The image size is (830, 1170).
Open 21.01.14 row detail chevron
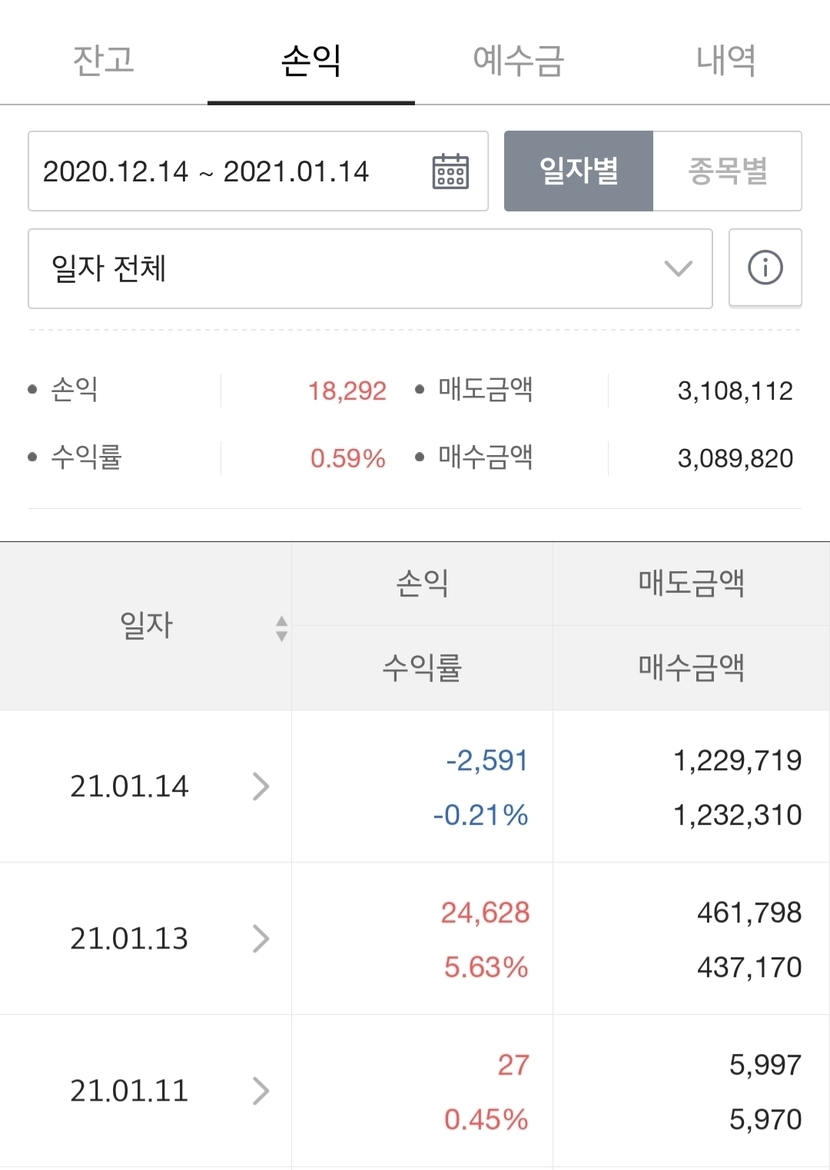(261, 787)
